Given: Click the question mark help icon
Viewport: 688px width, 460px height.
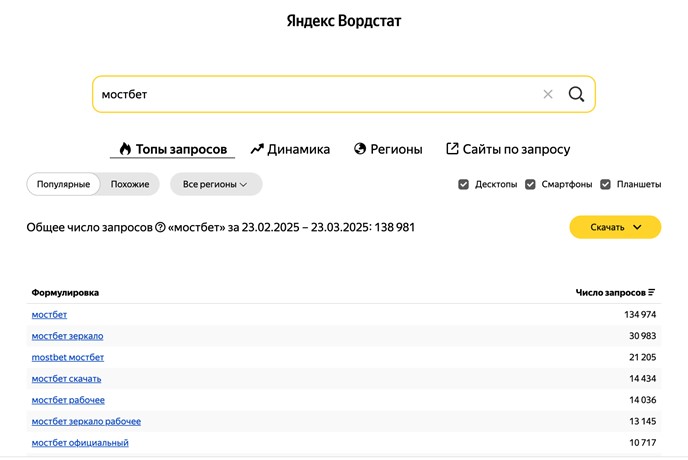Looking at the screenshot, I should tap(161, 227).
